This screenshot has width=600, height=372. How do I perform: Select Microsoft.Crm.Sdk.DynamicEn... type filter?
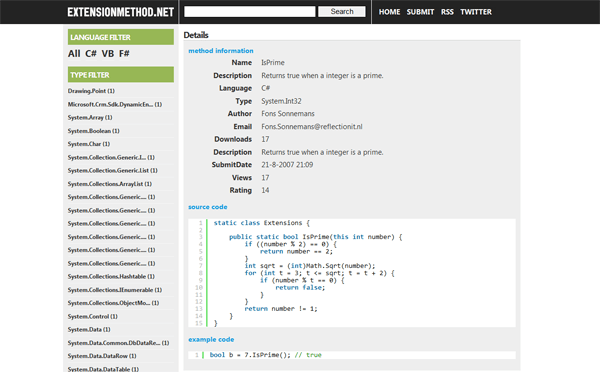[115, 104]
